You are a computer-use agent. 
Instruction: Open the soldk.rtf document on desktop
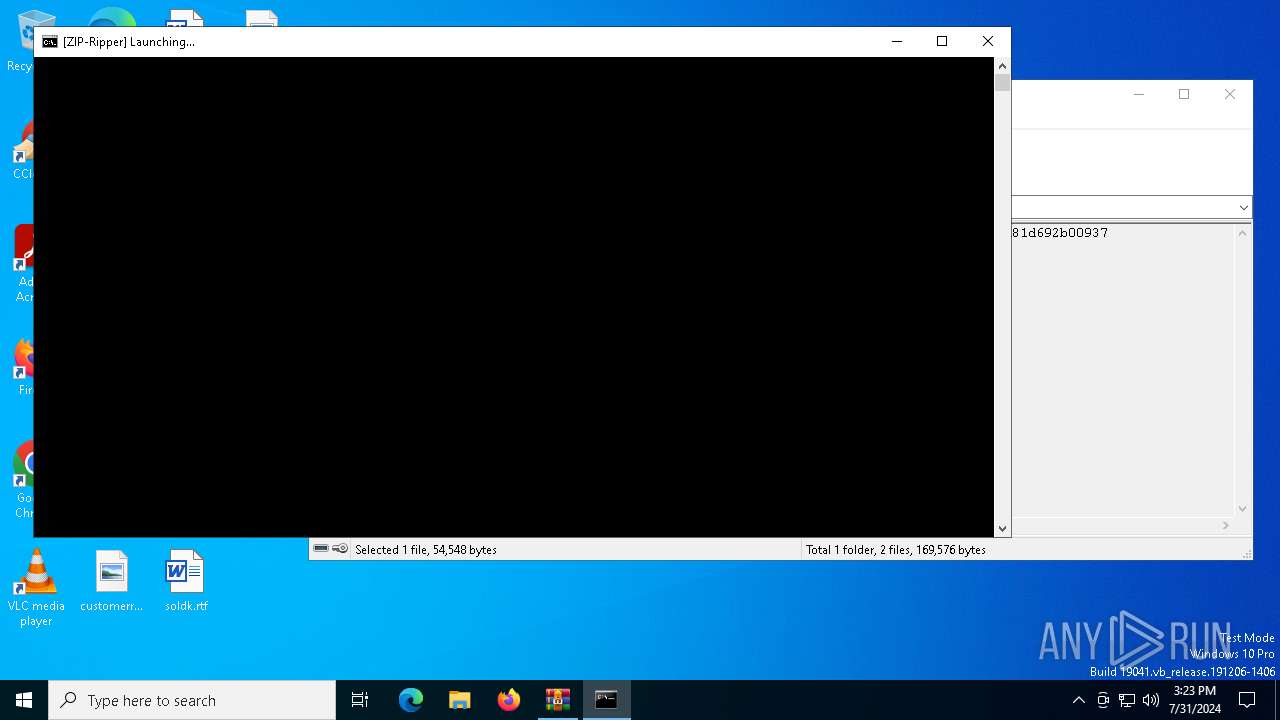click(x=185, y=581)
